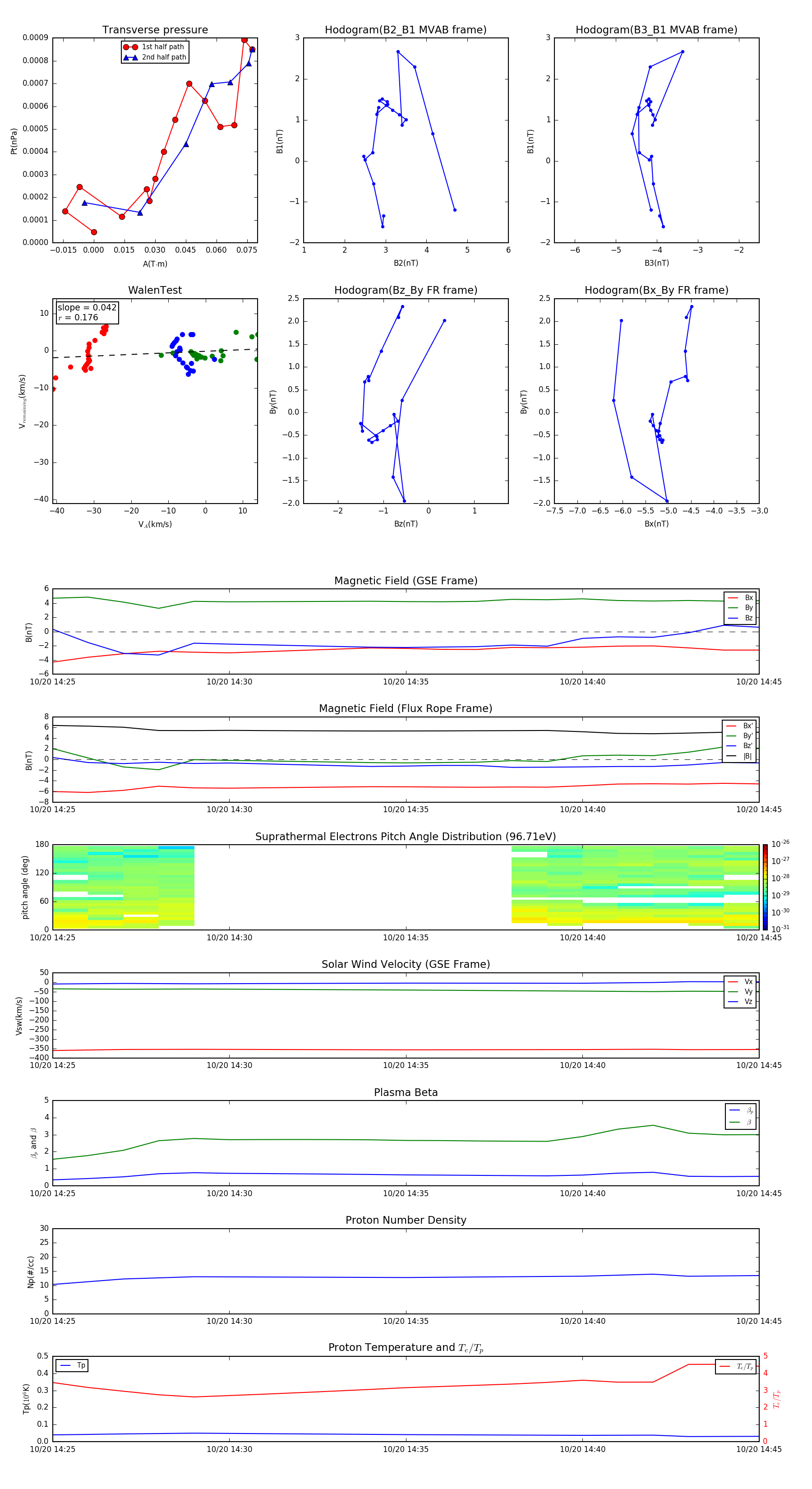Viewport: 812px width, 1489px height.
Task: Click the 'Bz(nT)' x-axis label
Action: [406, 524]
